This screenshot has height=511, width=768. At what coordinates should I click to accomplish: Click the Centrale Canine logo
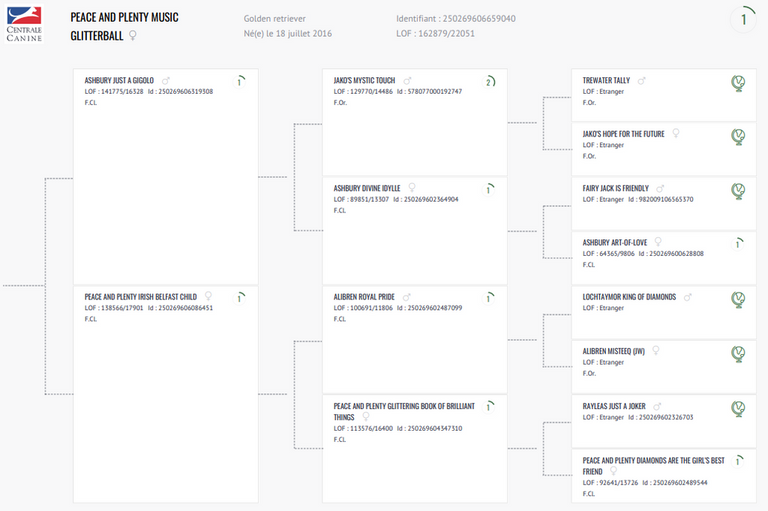coord(24,22)
